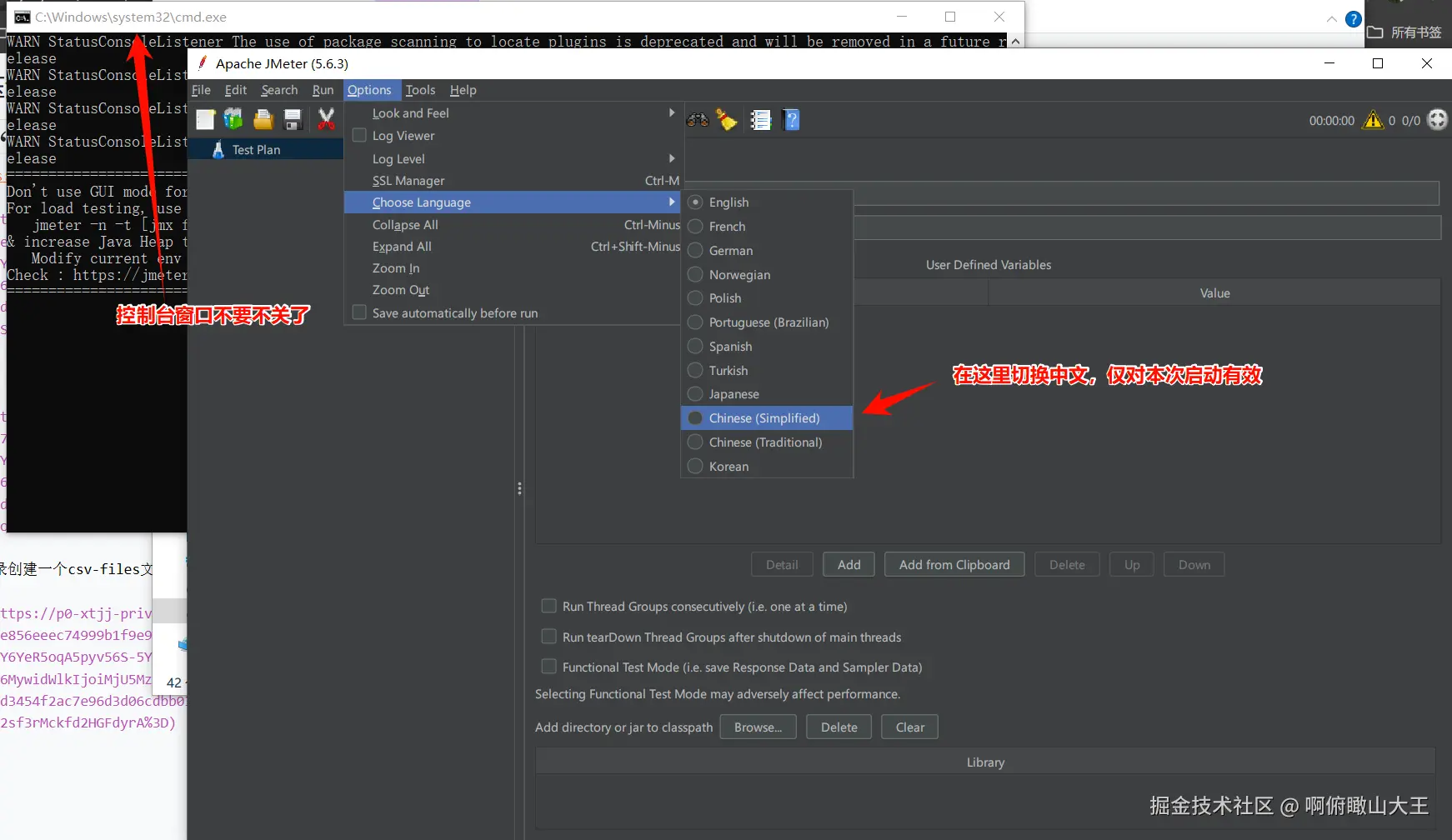
Task: Choose Zoom In menu item
Action: 513,268
